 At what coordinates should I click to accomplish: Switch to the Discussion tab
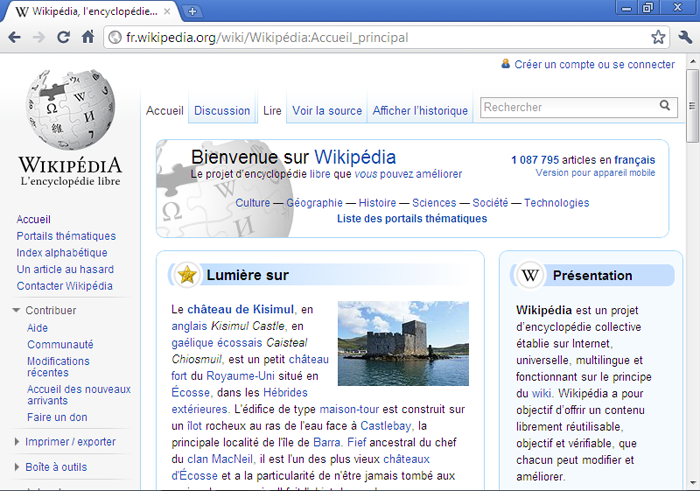click(x=222, y=110)
